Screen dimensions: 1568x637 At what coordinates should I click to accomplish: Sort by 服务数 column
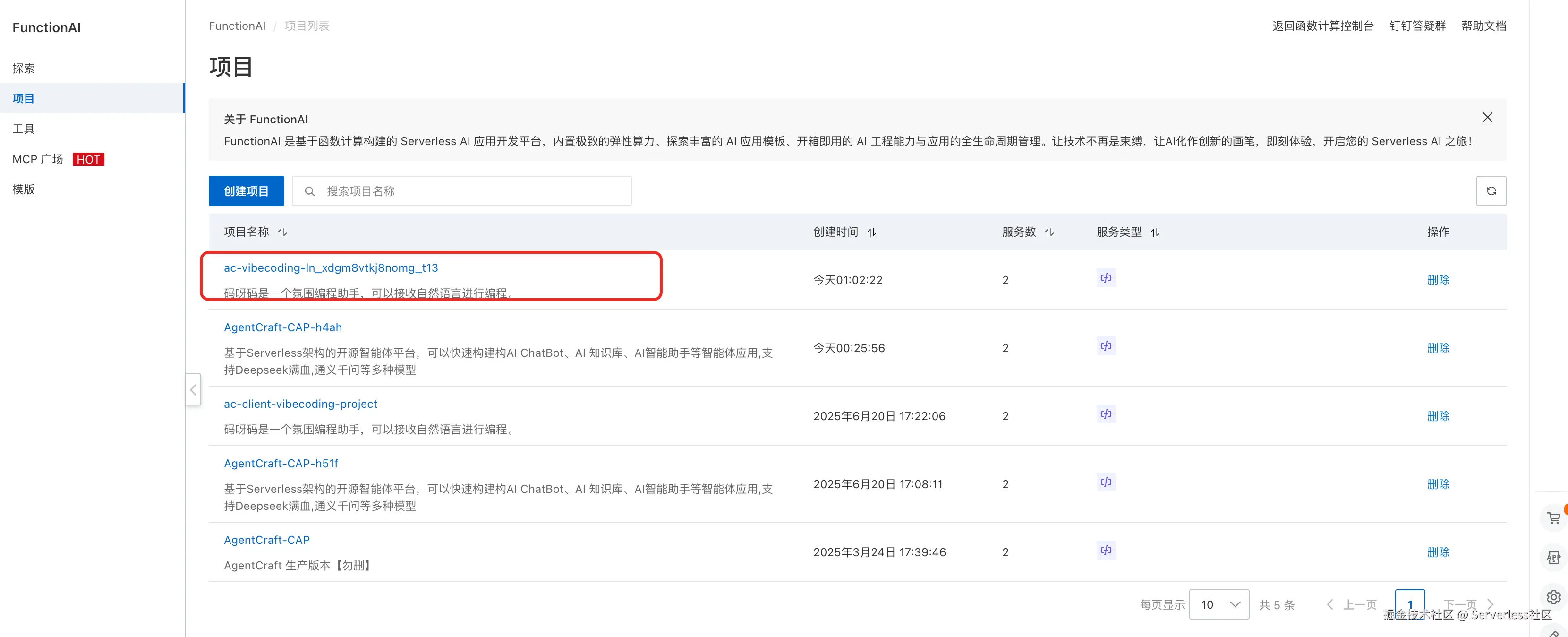[1049, 232]
